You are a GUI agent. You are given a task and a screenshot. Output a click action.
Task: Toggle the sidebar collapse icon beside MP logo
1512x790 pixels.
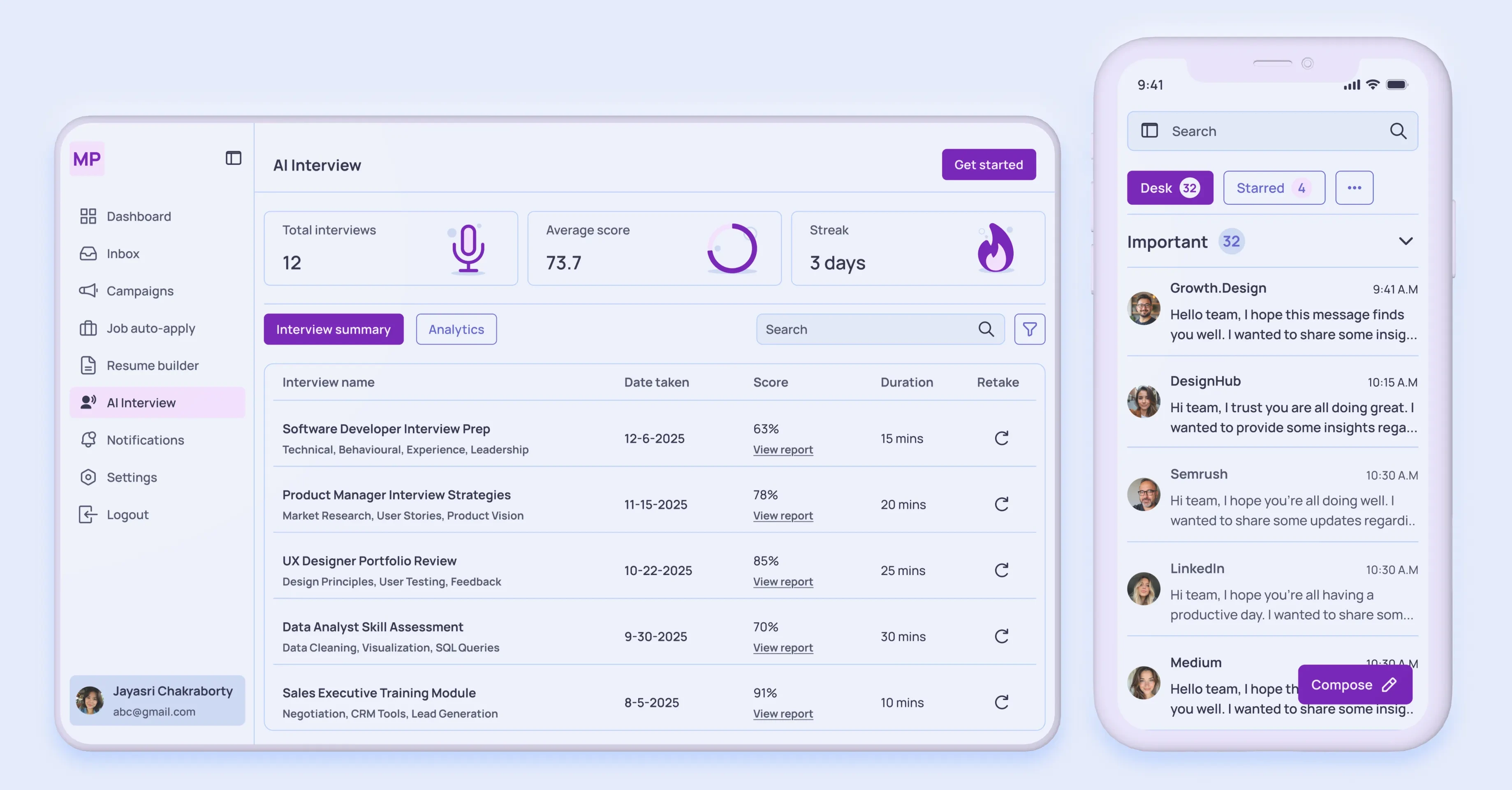[x=233, y=158]
